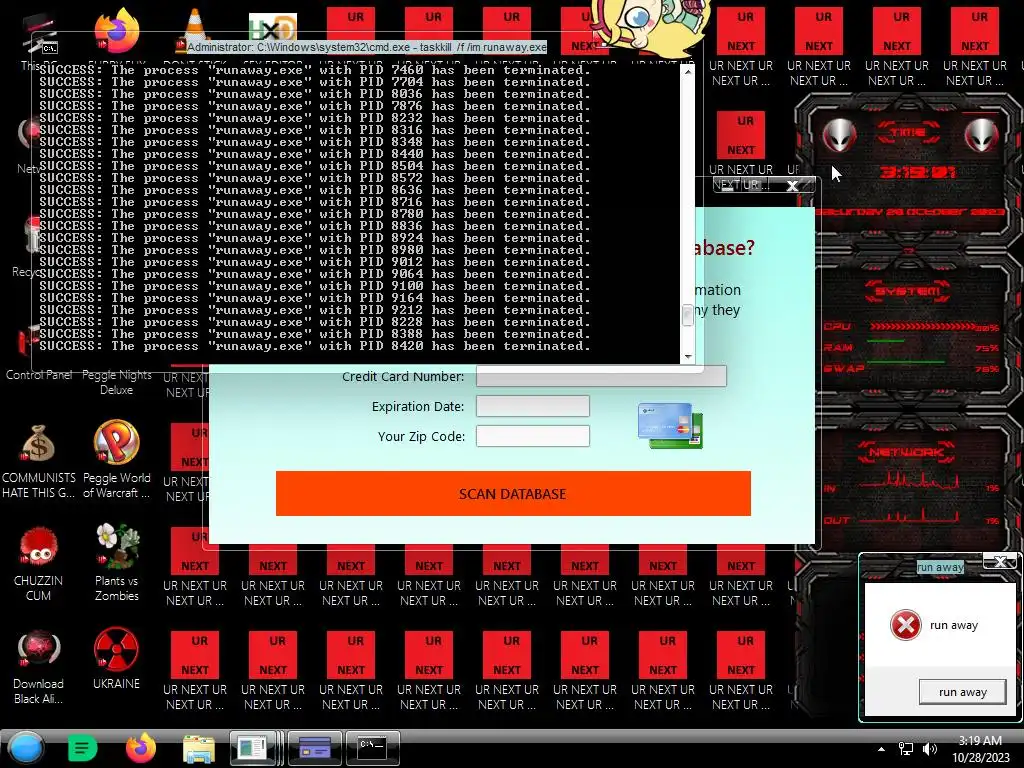
Task: Open the Firefox desktop shortcut
Action: coord(116,30)
